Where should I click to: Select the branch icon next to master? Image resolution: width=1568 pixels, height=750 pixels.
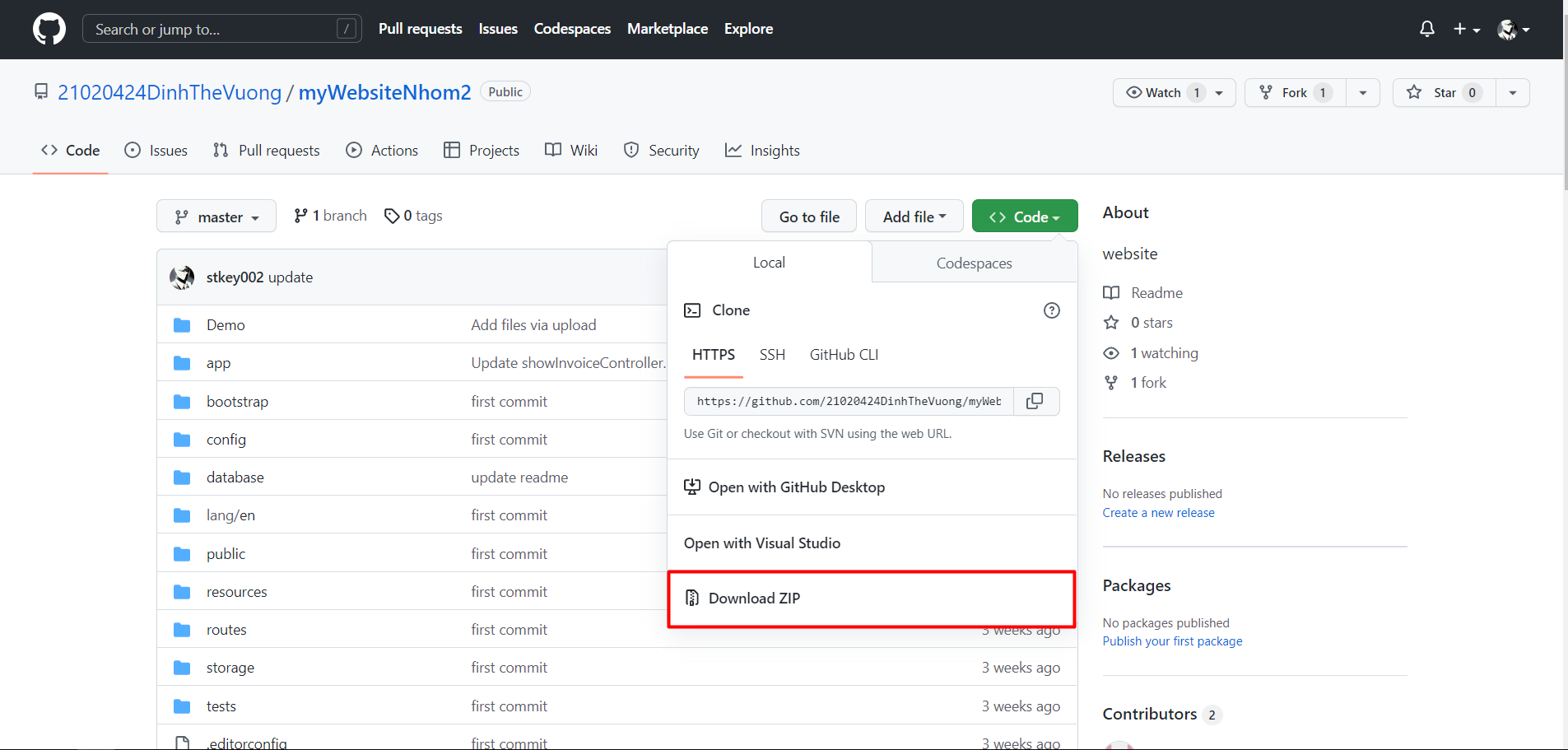(x=300, y=215)
